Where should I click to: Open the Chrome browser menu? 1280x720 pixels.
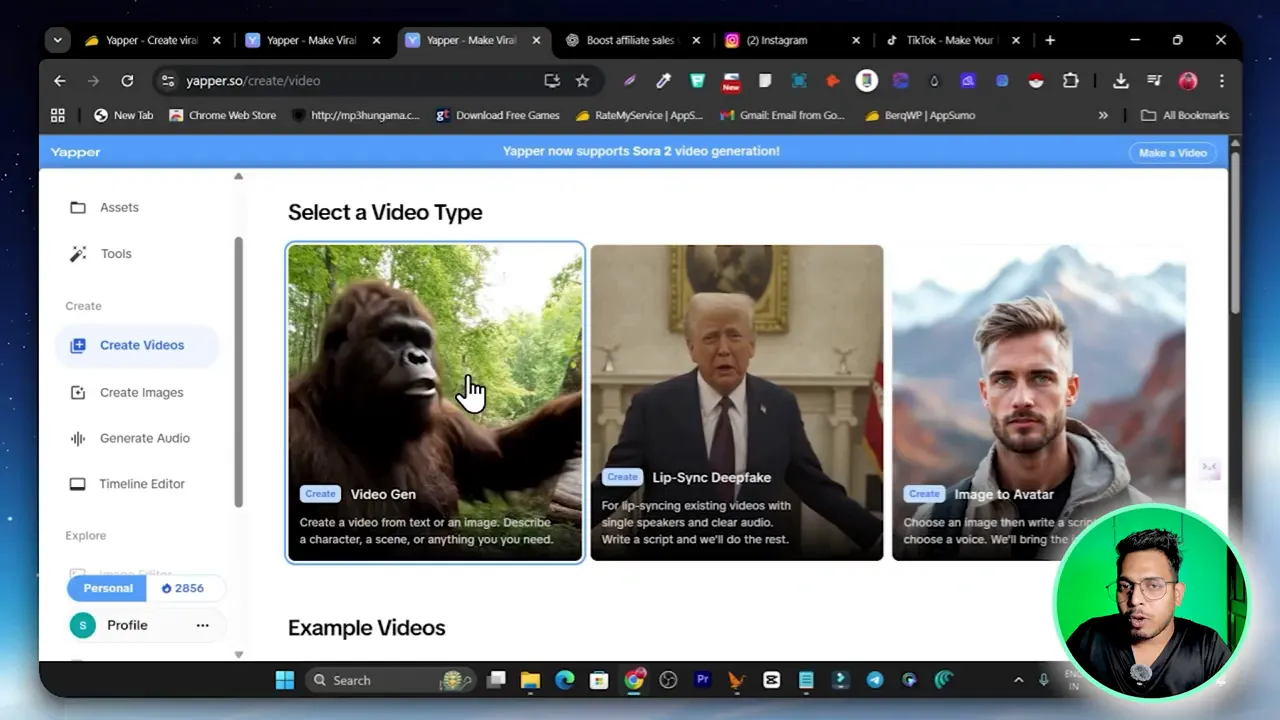[x=1222, y=80]
